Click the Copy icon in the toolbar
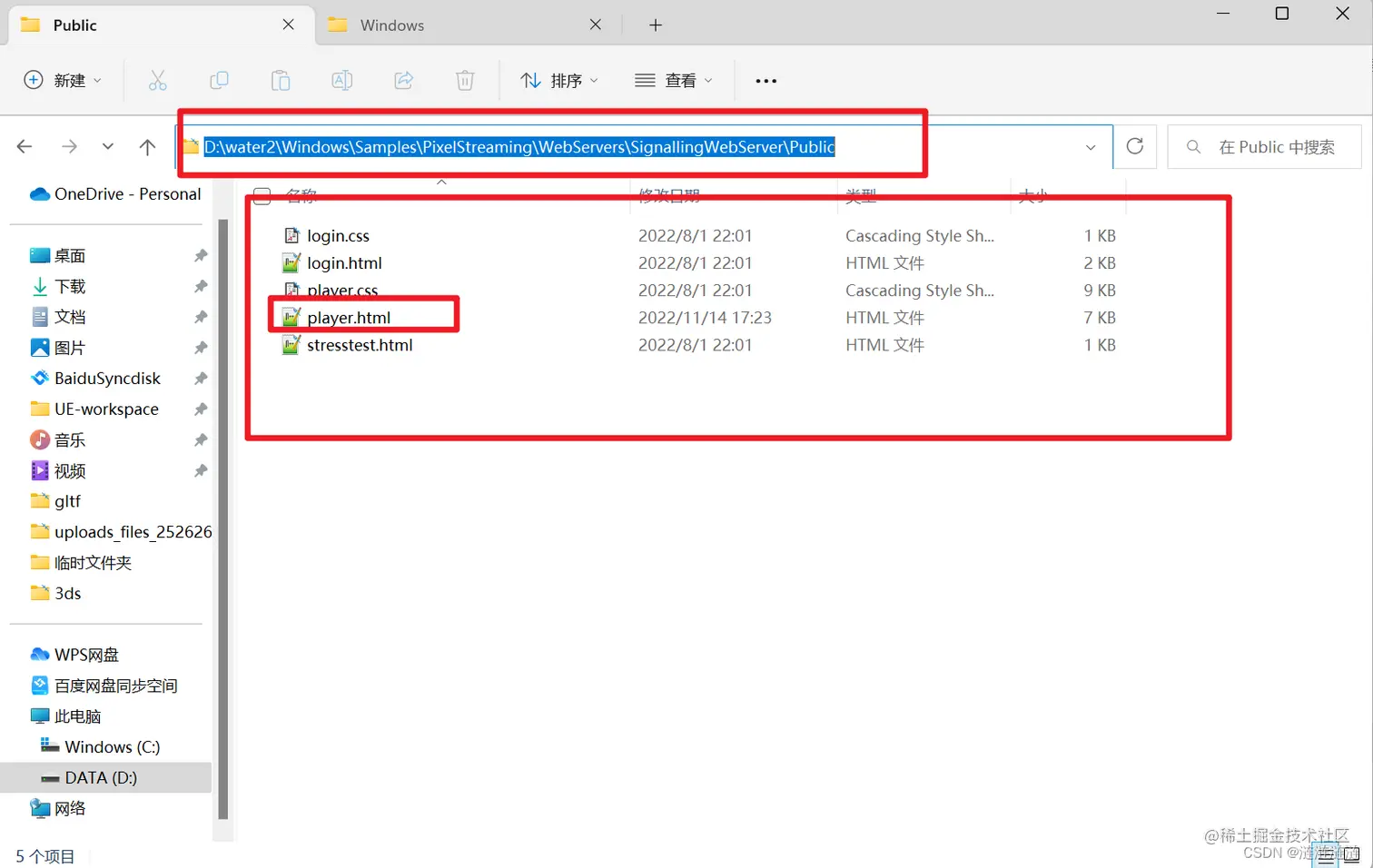This screenshot has height=868, width=1373. (219, 80)
